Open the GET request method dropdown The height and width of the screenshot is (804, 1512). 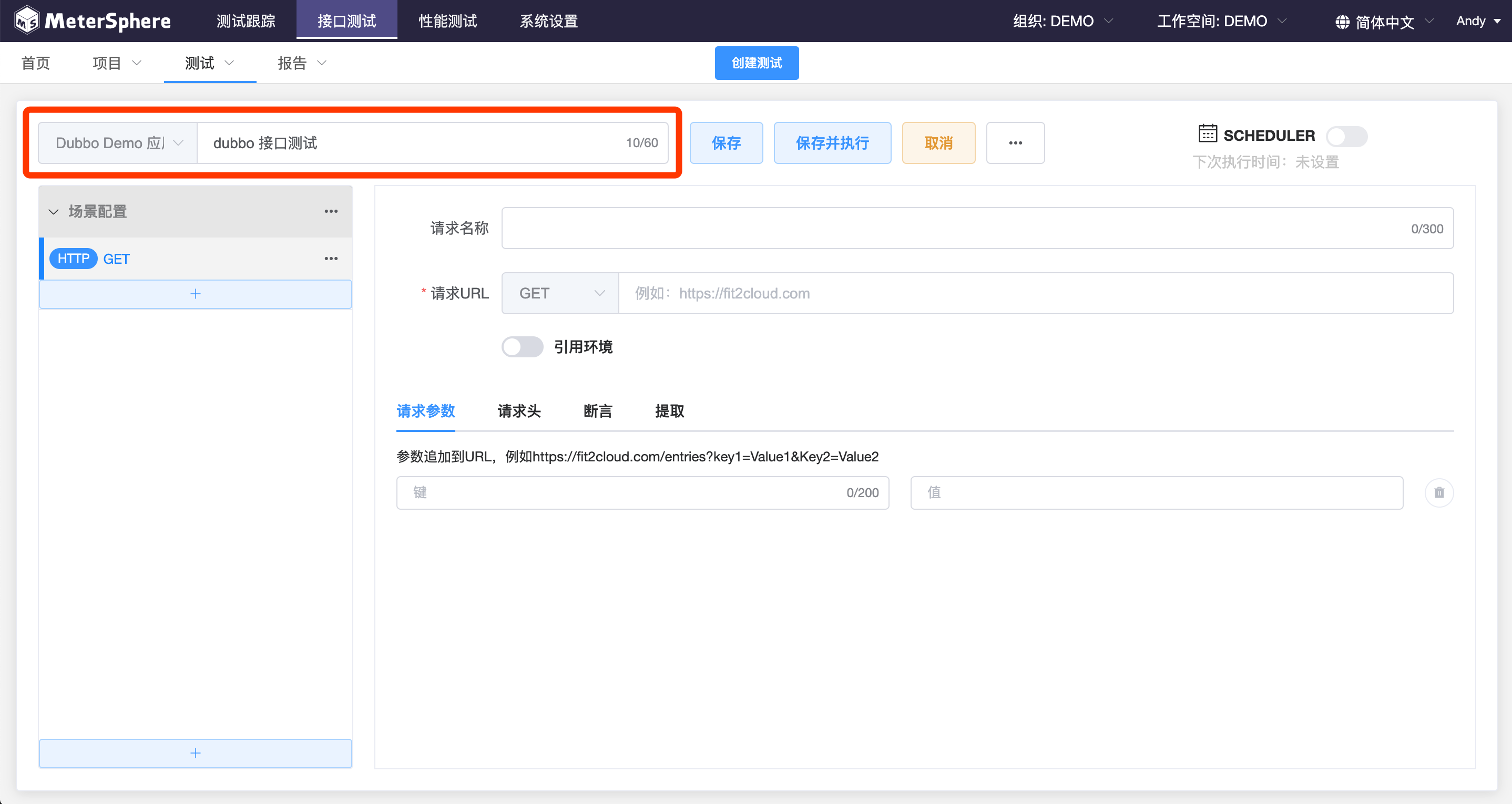click(x=560, y=293)
